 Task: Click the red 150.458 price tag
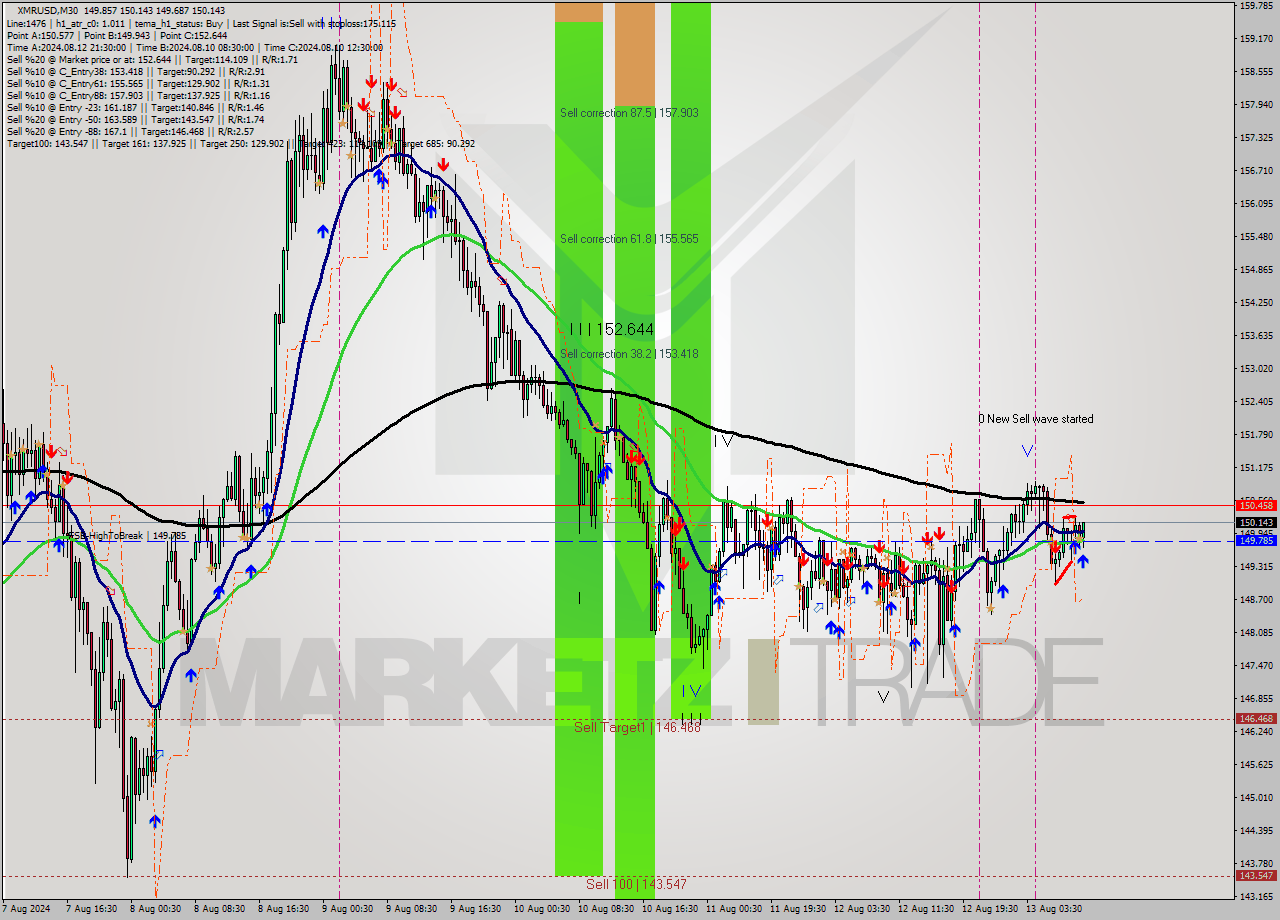(1255, 505)
